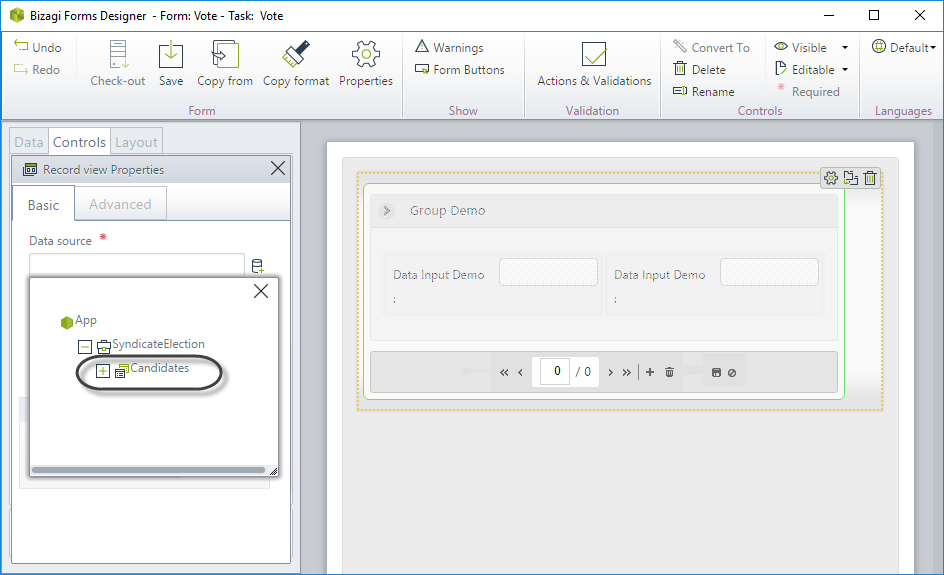Delete the selected control
944x575 pixels.
[x=700, y=70]
